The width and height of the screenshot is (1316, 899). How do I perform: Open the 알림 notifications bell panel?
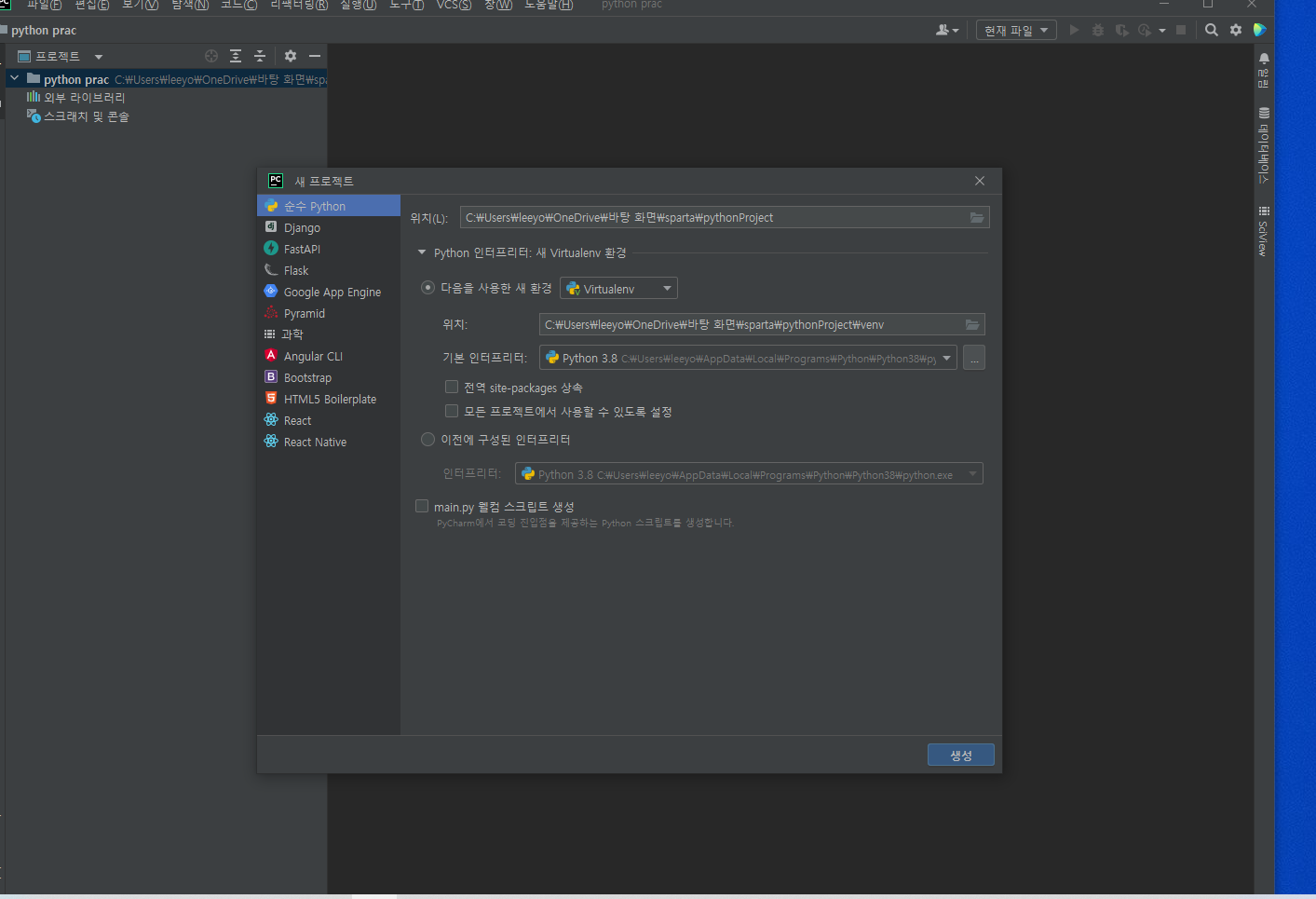(1264, 71)
